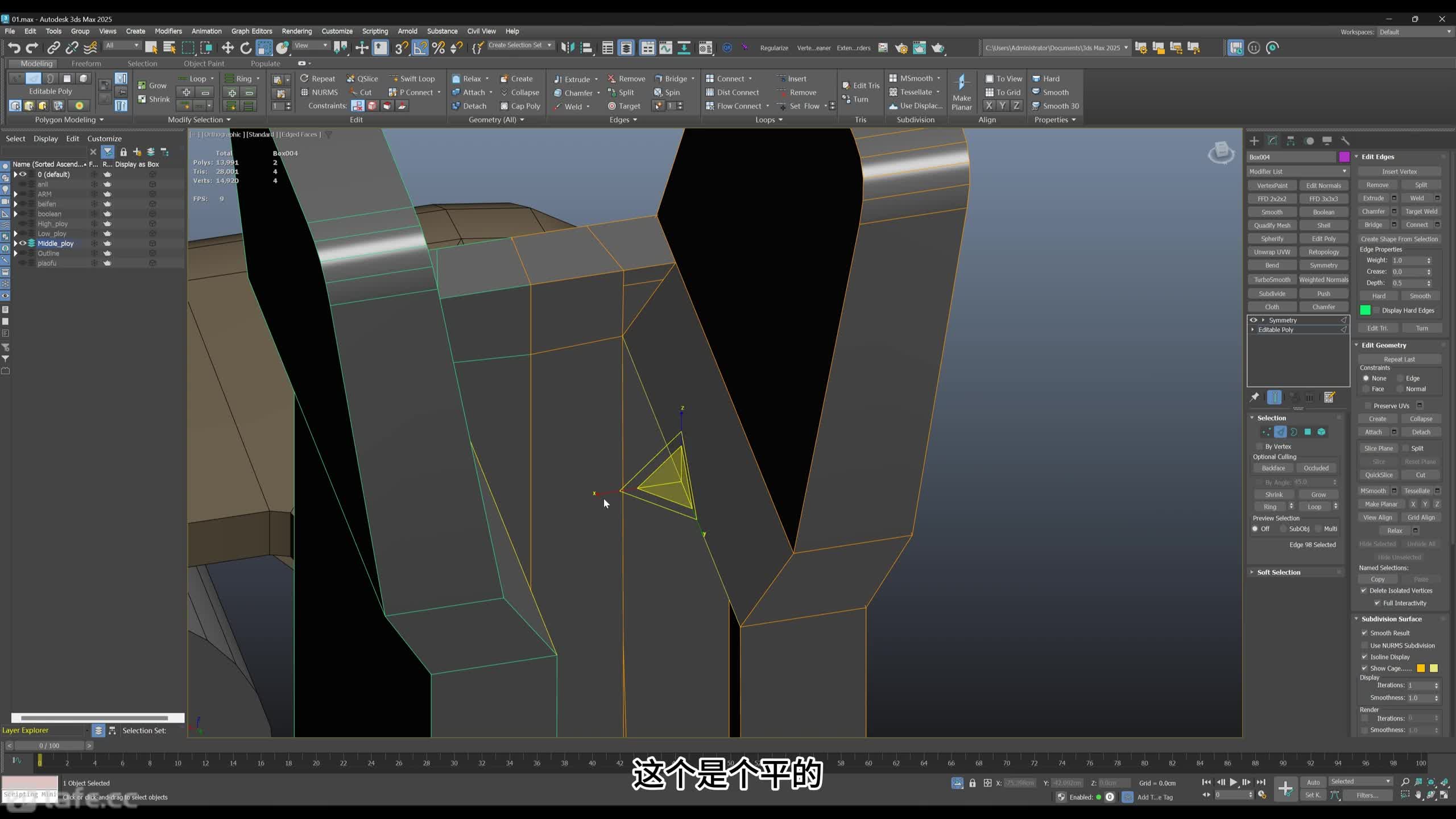Open the Modifiers menu
The height and width of the screenshot is (819, 1456).
[168, 31]
